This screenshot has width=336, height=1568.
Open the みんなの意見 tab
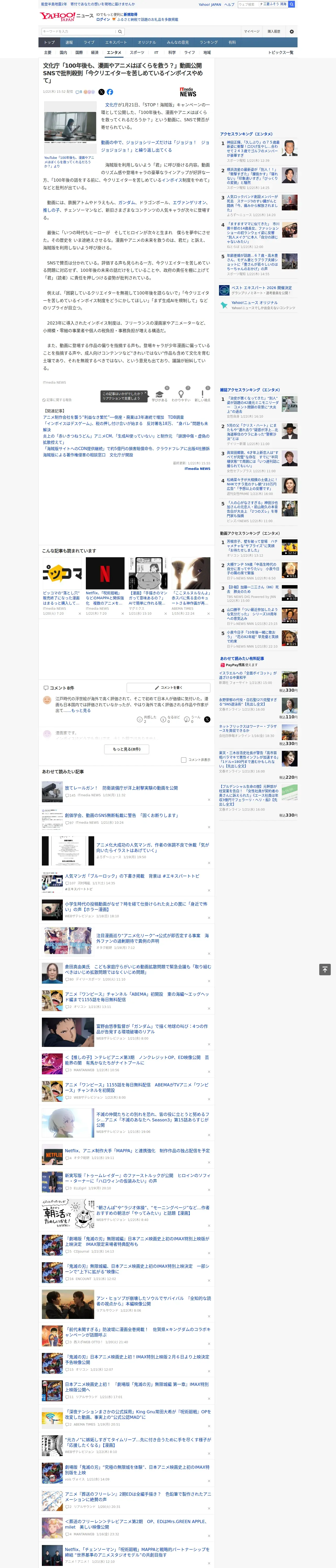[177, 43]
